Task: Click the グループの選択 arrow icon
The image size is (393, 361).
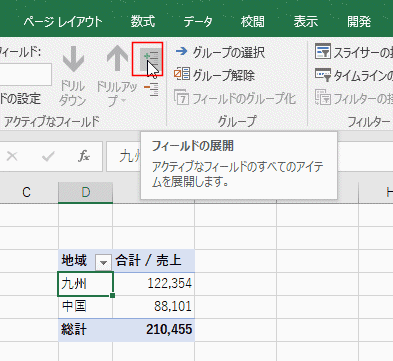Action: 182,51
